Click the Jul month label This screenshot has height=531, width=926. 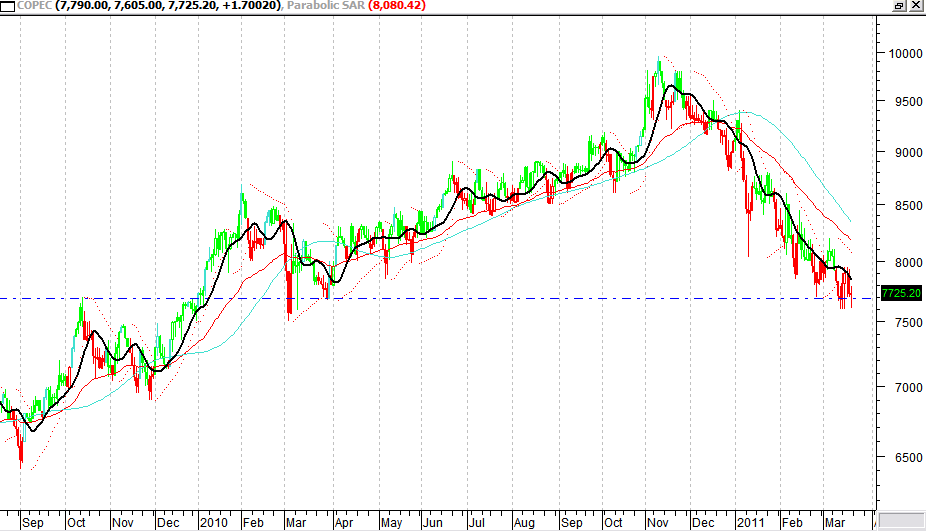pos(476,523)
